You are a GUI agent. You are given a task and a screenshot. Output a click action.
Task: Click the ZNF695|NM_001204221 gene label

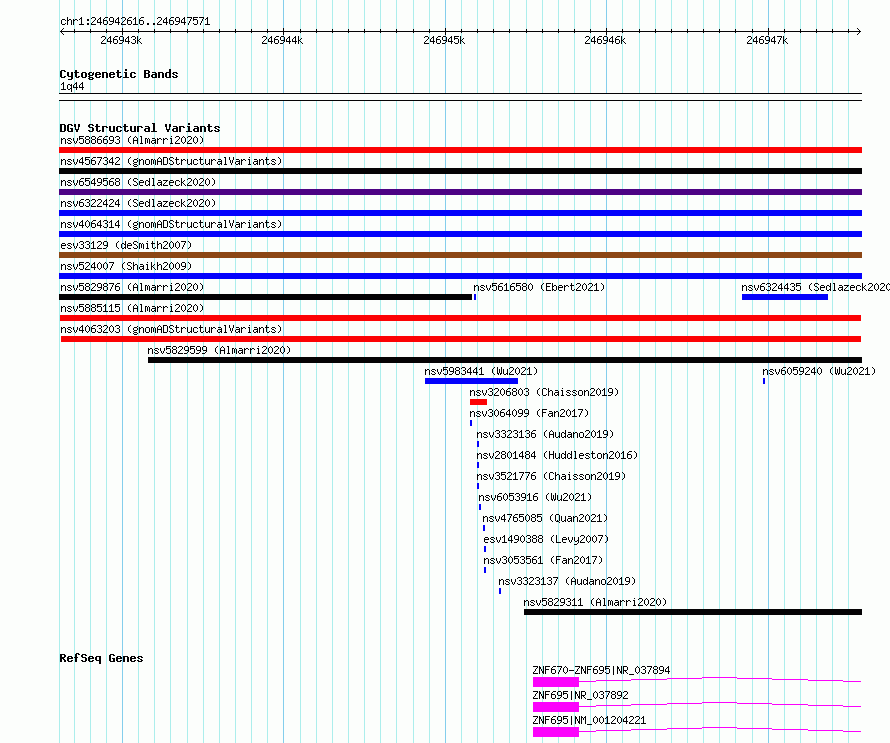589,720
